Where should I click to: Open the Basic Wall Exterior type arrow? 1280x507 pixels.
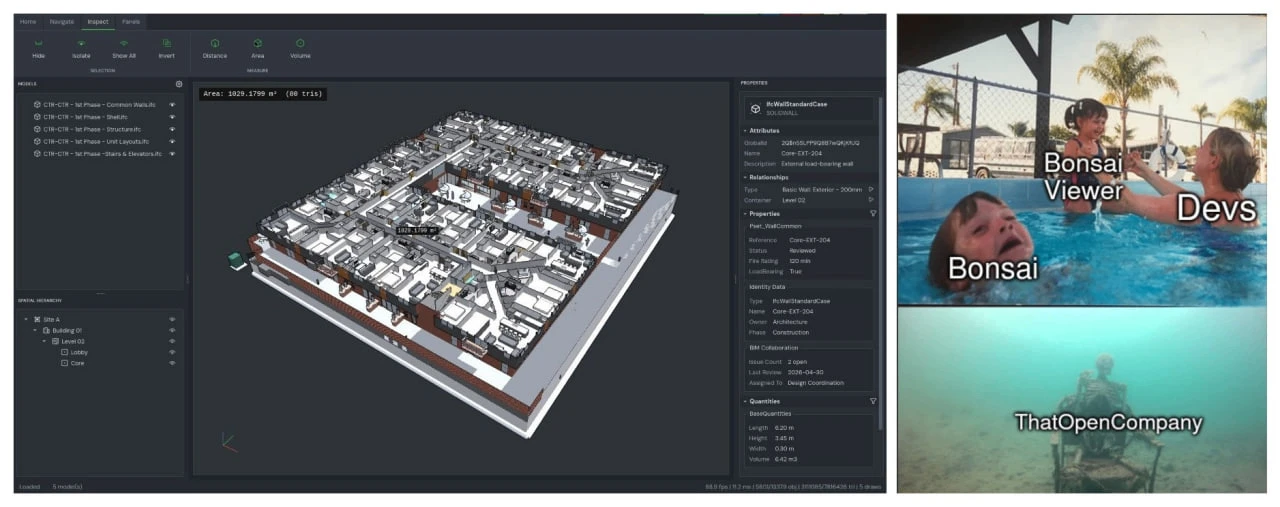click(871, 188)
